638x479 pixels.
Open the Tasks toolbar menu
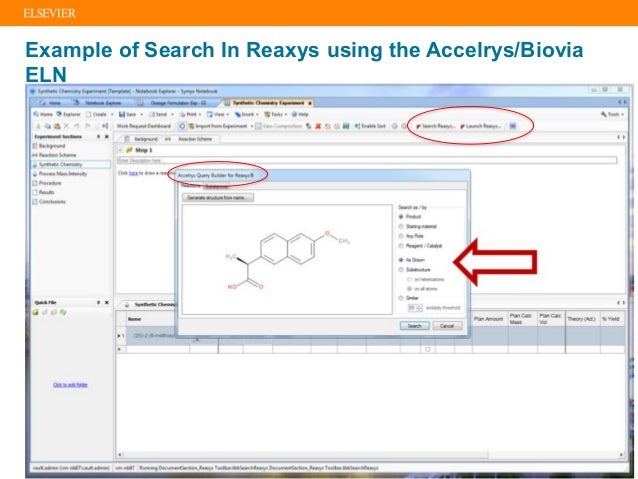[x=274, y=114]
